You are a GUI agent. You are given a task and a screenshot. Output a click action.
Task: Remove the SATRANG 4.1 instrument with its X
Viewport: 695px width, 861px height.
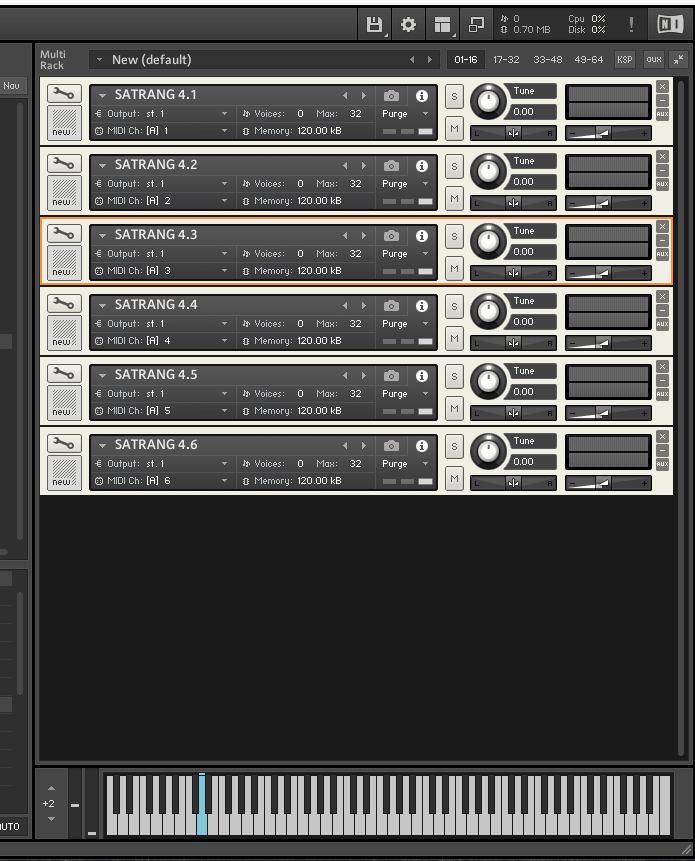click(663, 86)
